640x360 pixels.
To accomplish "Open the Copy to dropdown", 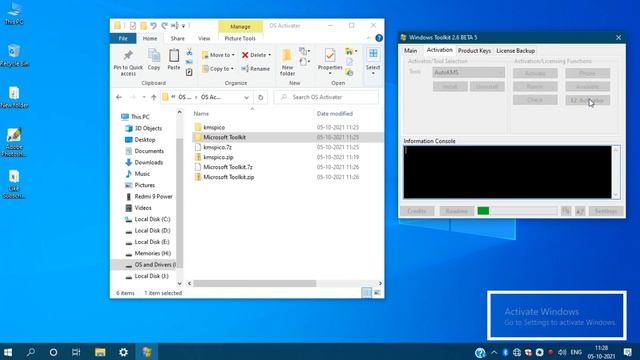I will [219, 69].
